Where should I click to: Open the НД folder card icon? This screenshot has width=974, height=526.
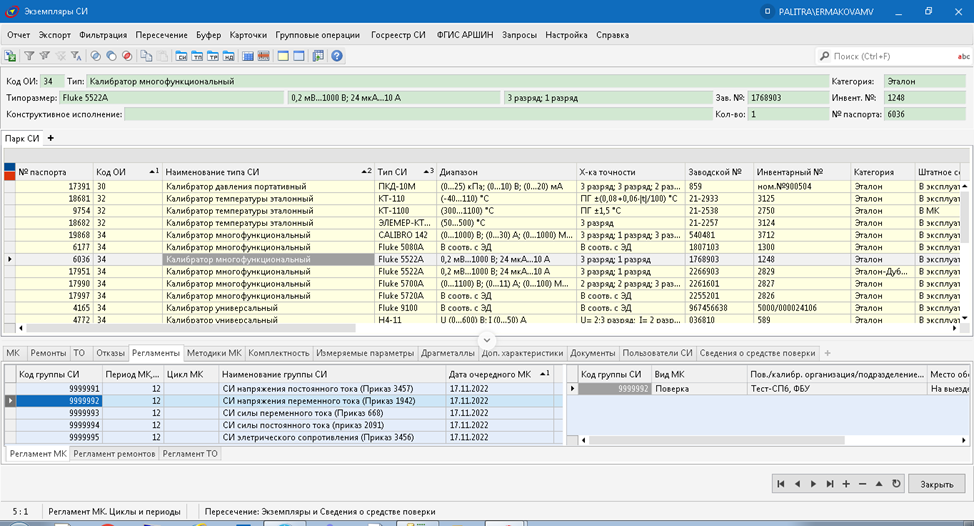click(x=229, y=56)
